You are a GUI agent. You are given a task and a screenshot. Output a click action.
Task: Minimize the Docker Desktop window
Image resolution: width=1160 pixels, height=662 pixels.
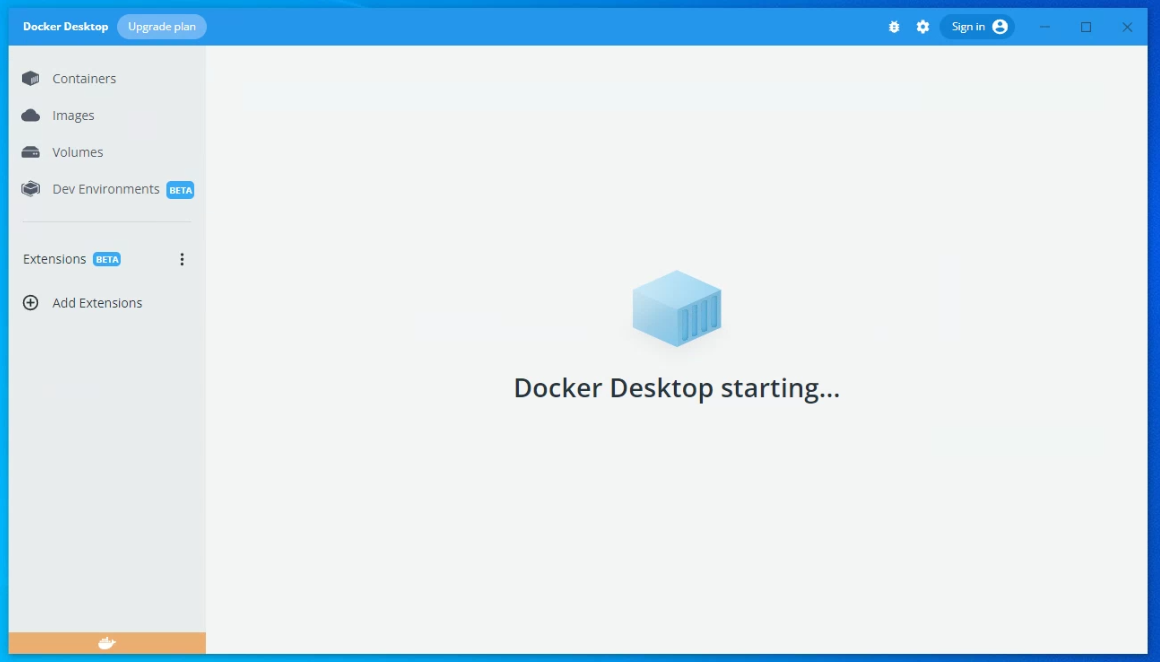point(1045,27)
